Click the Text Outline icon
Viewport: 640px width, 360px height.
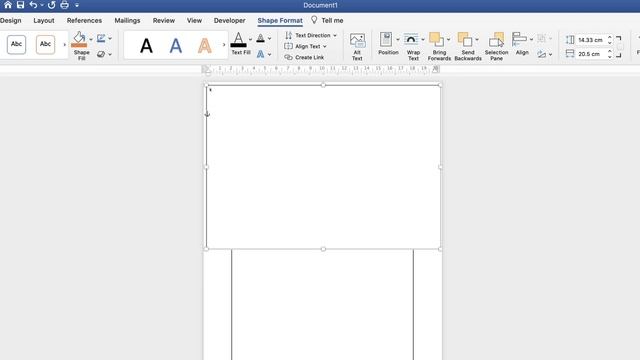(x=260, y=38)
